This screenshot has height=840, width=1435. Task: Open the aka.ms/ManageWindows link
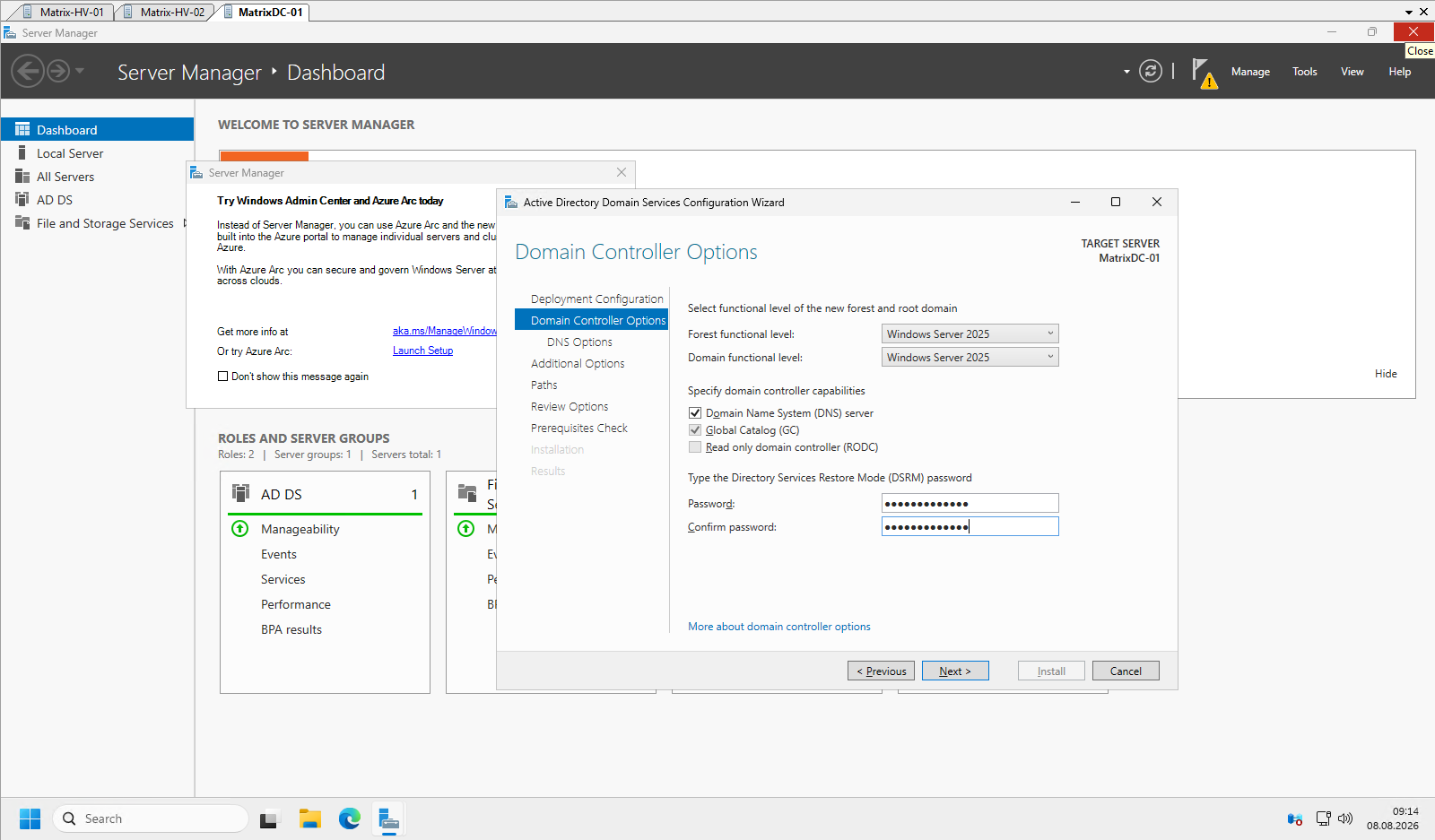click(445, 331)
